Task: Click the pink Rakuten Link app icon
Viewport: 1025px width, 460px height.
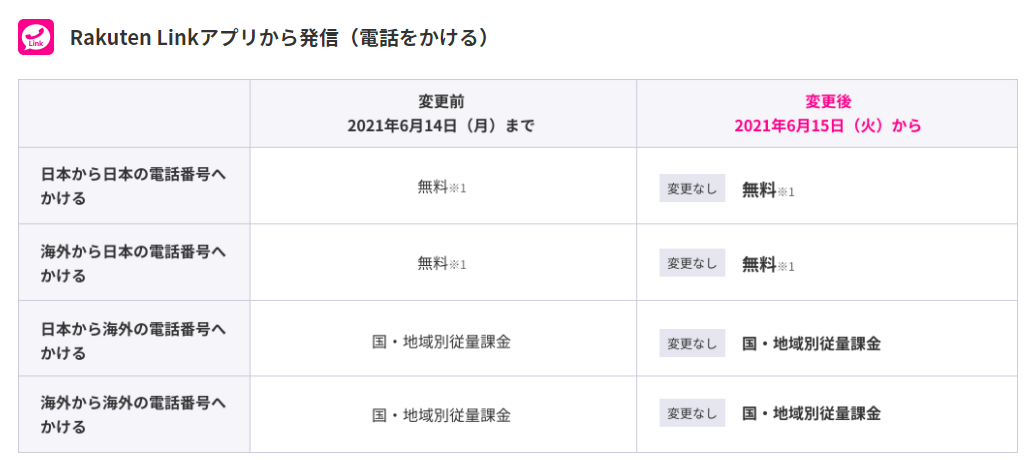Action: 36,37
